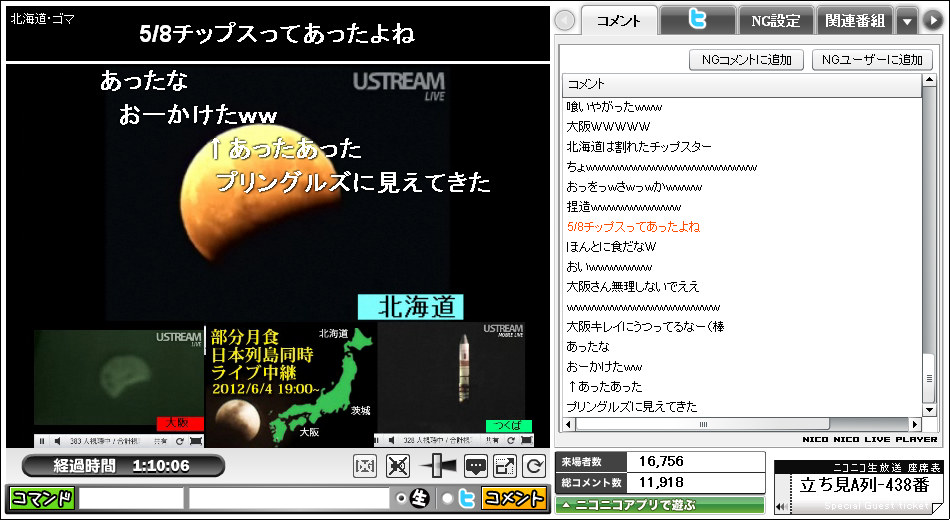Viewport: 950px width, 520px height.
Task: Click the NGユーザーに追加 button
Action: point(872,59)
